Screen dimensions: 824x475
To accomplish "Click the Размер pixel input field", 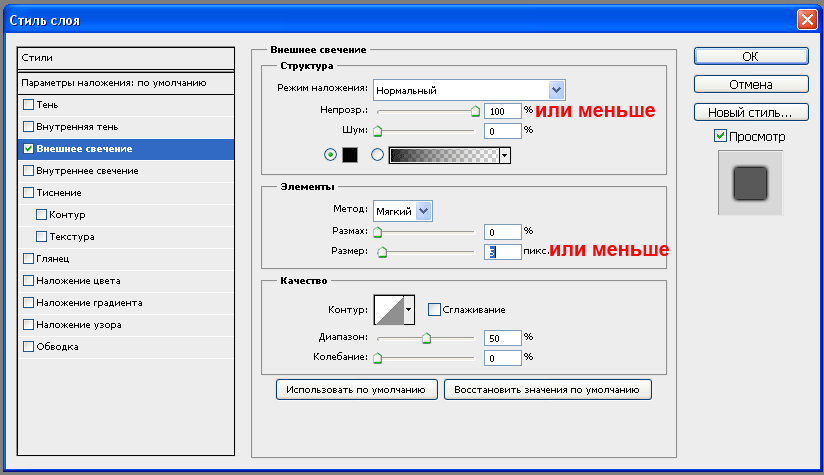I will tap(503, 253).
